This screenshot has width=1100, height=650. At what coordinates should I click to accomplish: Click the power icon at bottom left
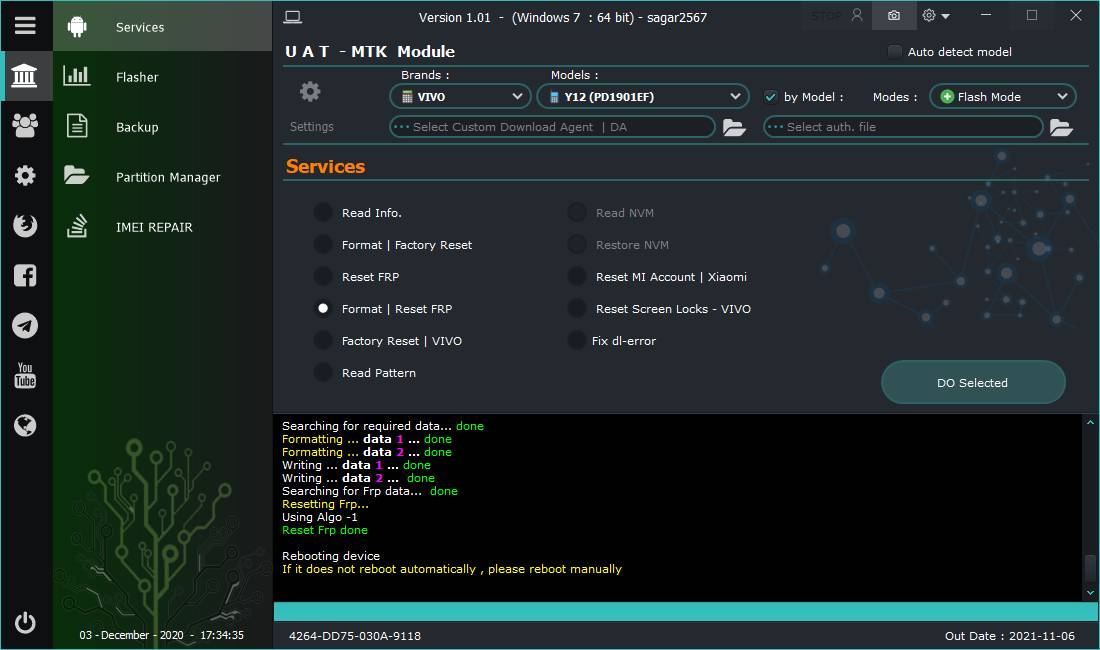pos(25,623)
